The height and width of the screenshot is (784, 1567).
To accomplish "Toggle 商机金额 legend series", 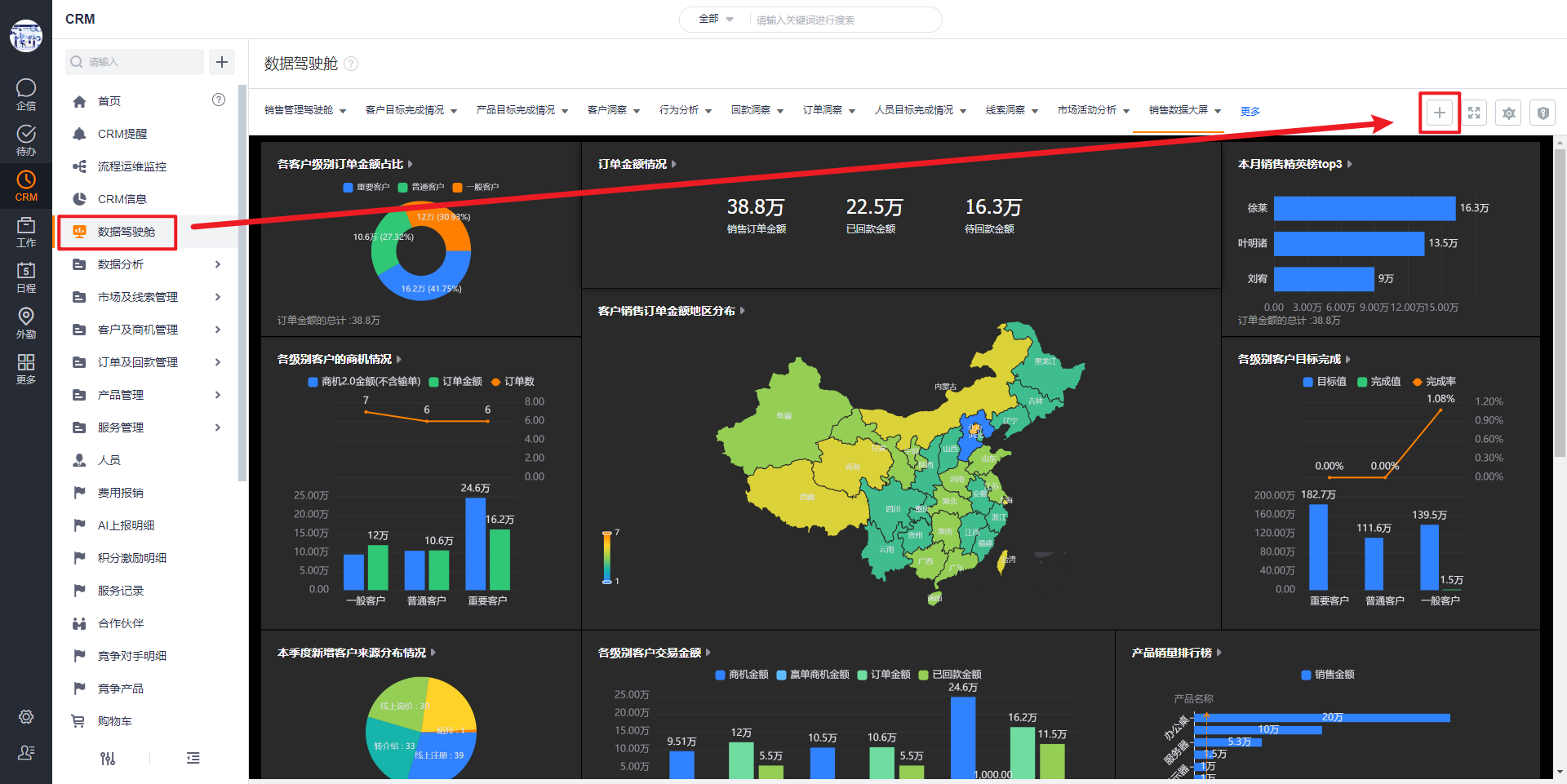I will 742,675.
